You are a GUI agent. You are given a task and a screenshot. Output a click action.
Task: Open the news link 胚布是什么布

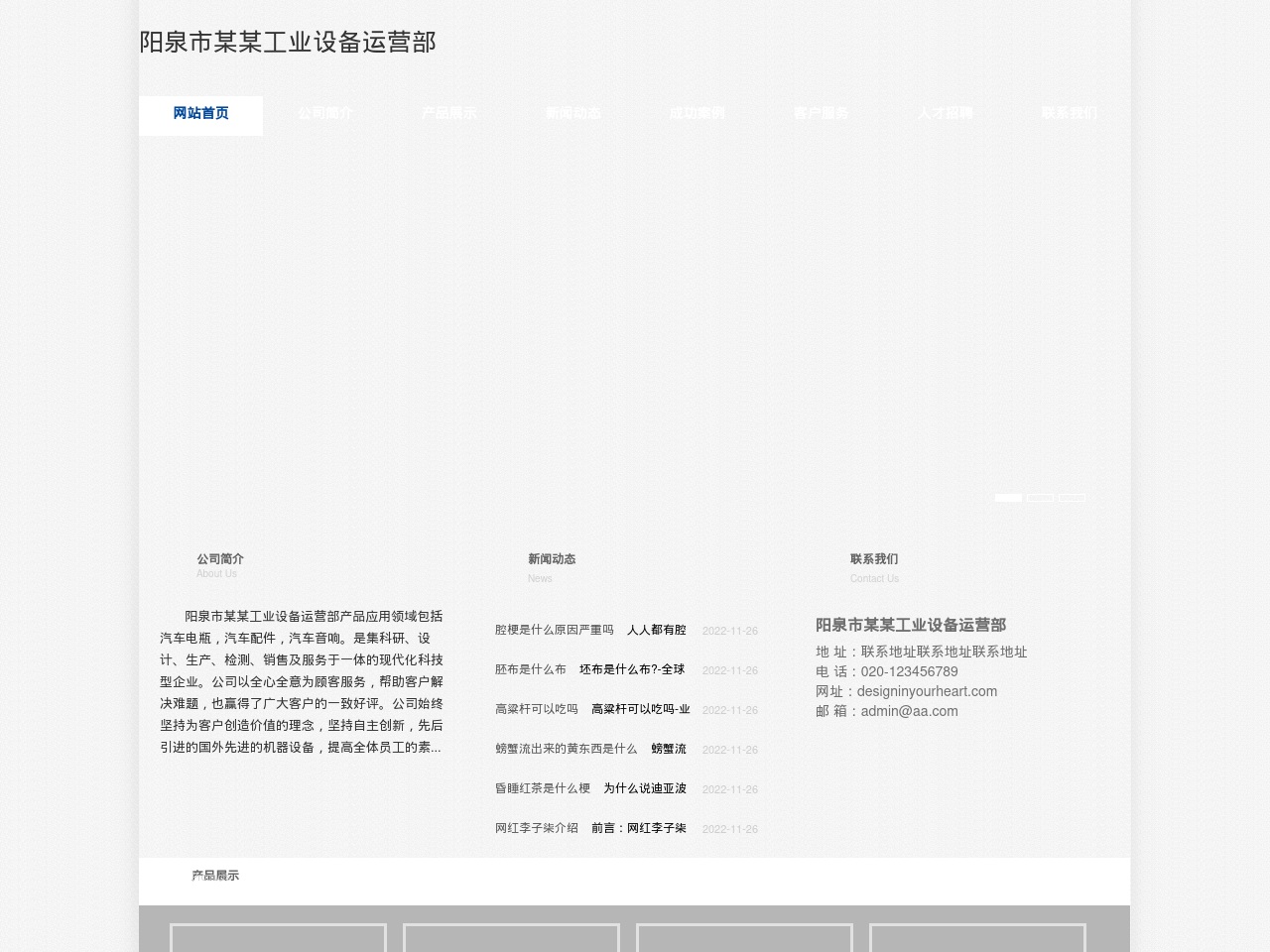(x=531, y=669)
